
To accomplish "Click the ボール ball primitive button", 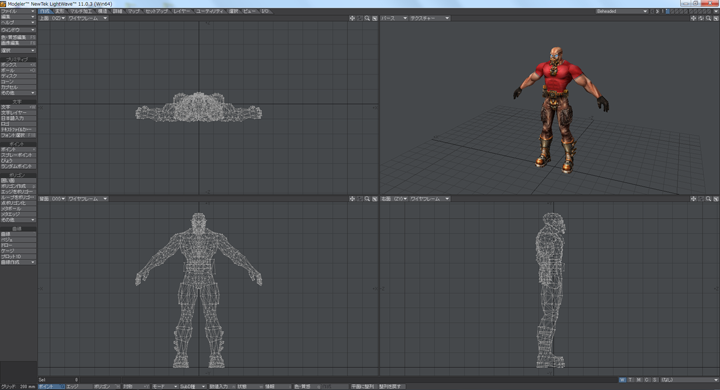I will (x=18, y=70).
